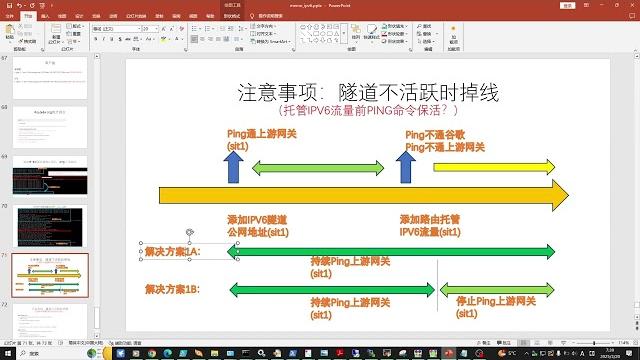Image resolution: width=640 pixels, height=360 pixels.
Task: Switch to the Slide Show ribbon tab
Action: pyautogui.click(x=136, y=16)
